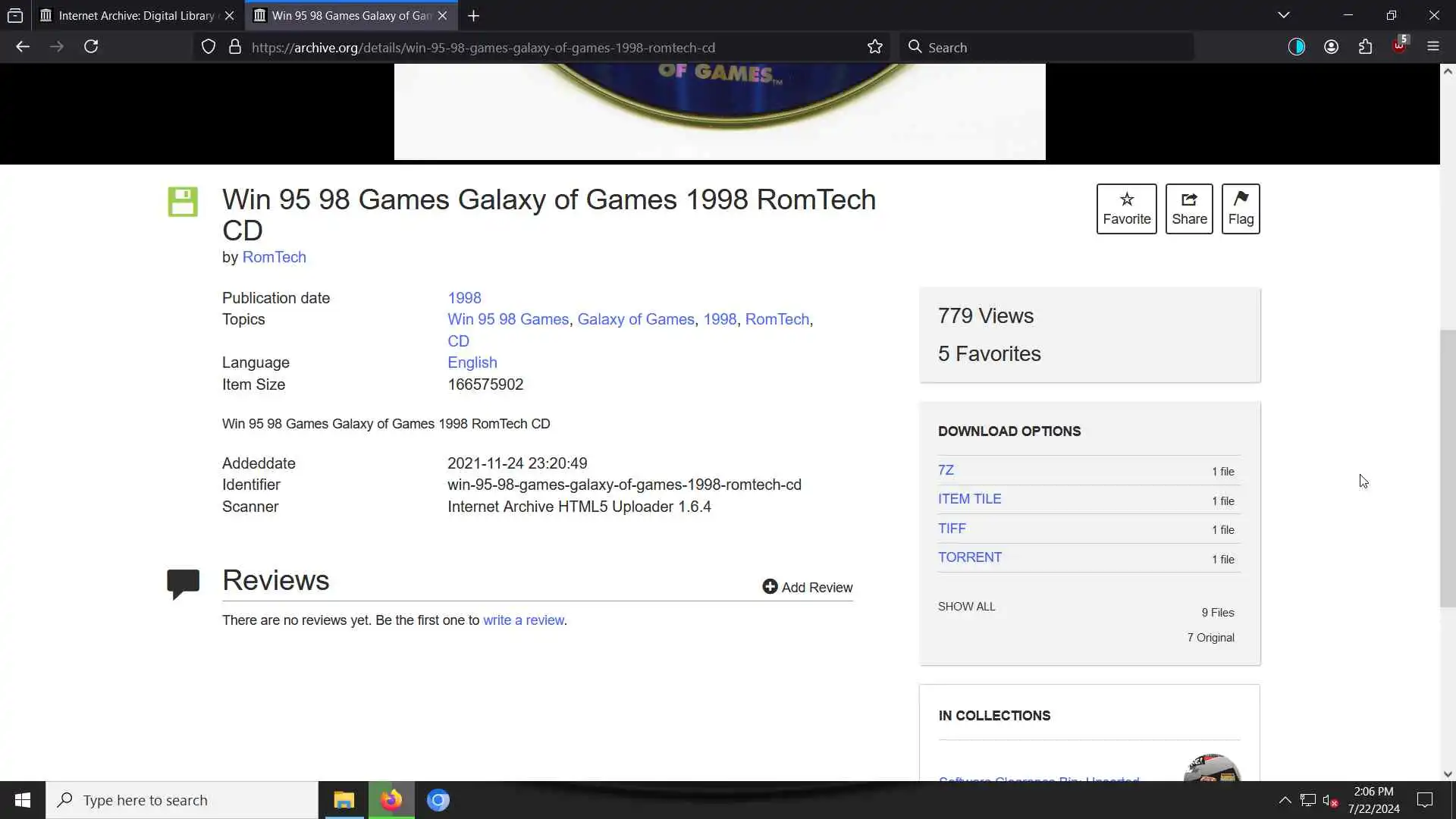Open the Firefox account profile icon

click(x=1331, y=47)
